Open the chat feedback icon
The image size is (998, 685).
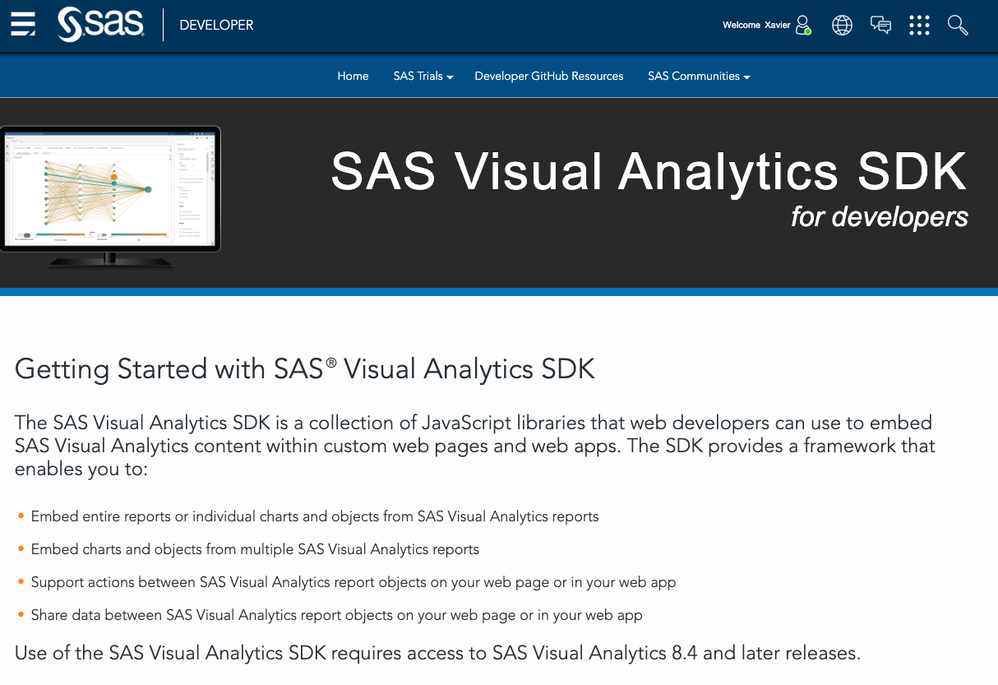tap(880, 25)
